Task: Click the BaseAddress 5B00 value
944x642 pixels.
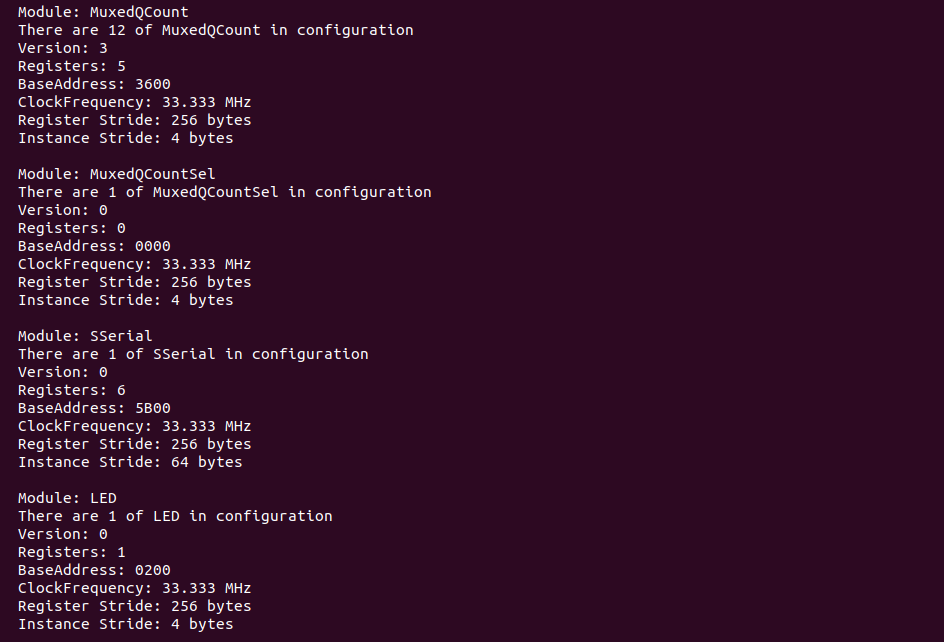Action: tap(153, 408)
